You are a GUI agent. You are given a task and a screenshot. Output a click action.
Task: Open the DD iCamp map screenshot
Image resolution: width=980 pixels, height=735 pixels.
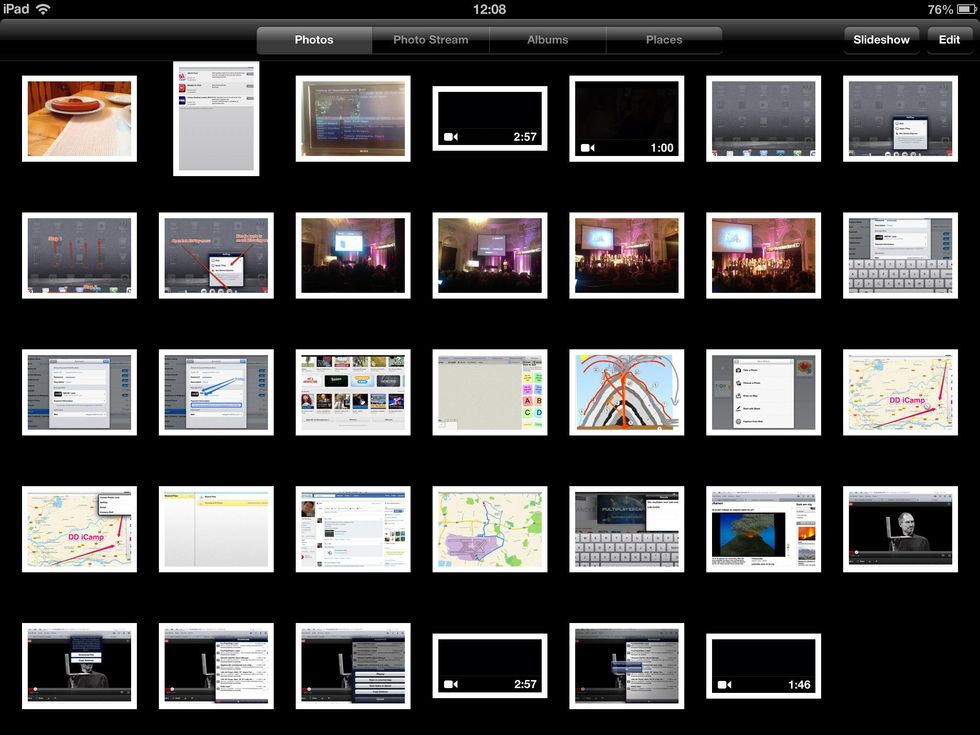click(x=900, y=392)
